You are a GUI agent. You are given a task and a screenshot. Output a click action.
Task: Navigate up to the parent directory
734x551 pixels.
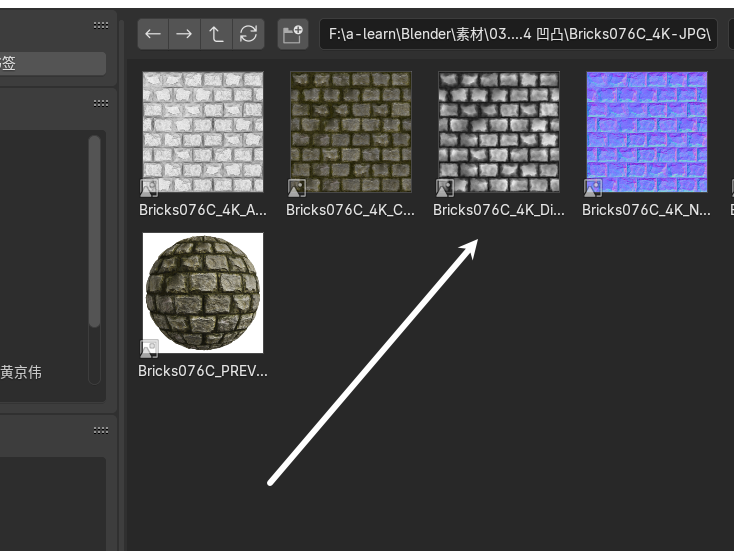coord(216,34)
